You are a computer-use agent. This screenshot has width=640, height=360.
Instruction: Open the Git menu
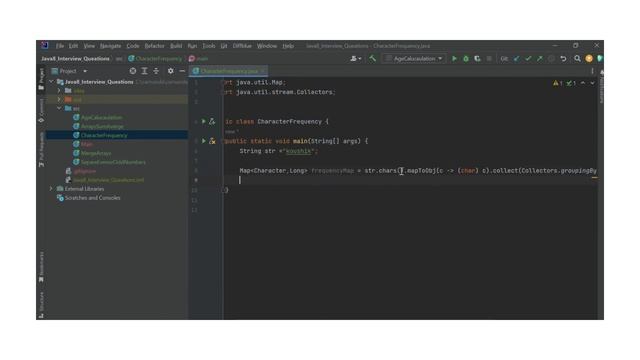[224, 46]
